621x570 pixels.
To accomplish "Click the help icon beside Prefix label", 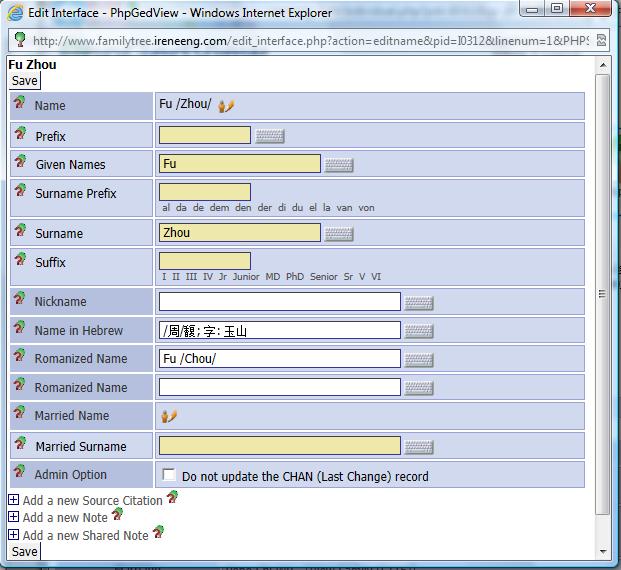I will 19,134.
